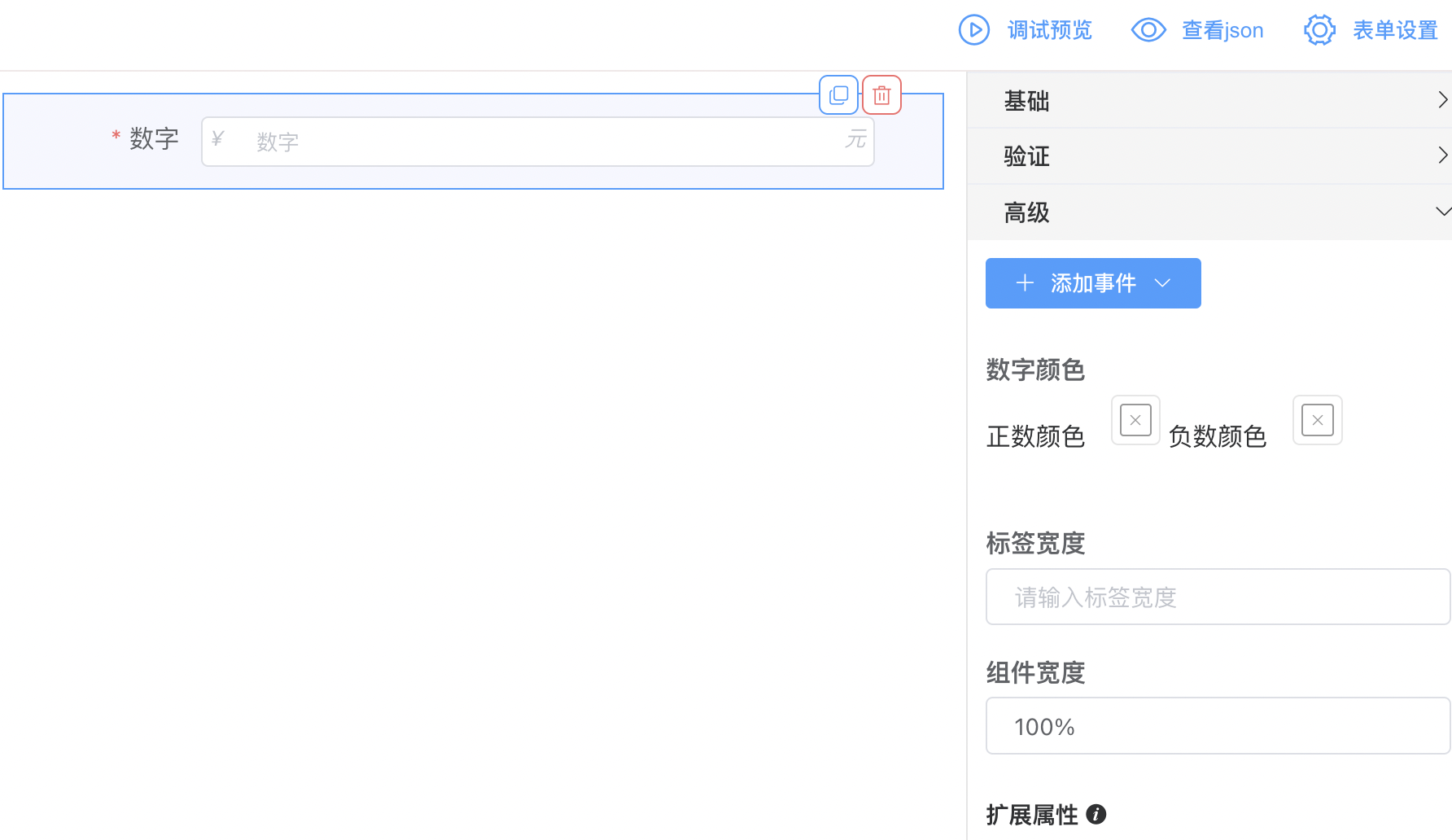This screenshot has width=1452, height=840.
Task: Click inside the 数字 number input
Action: pyautogui.click(x=537, y=142)
